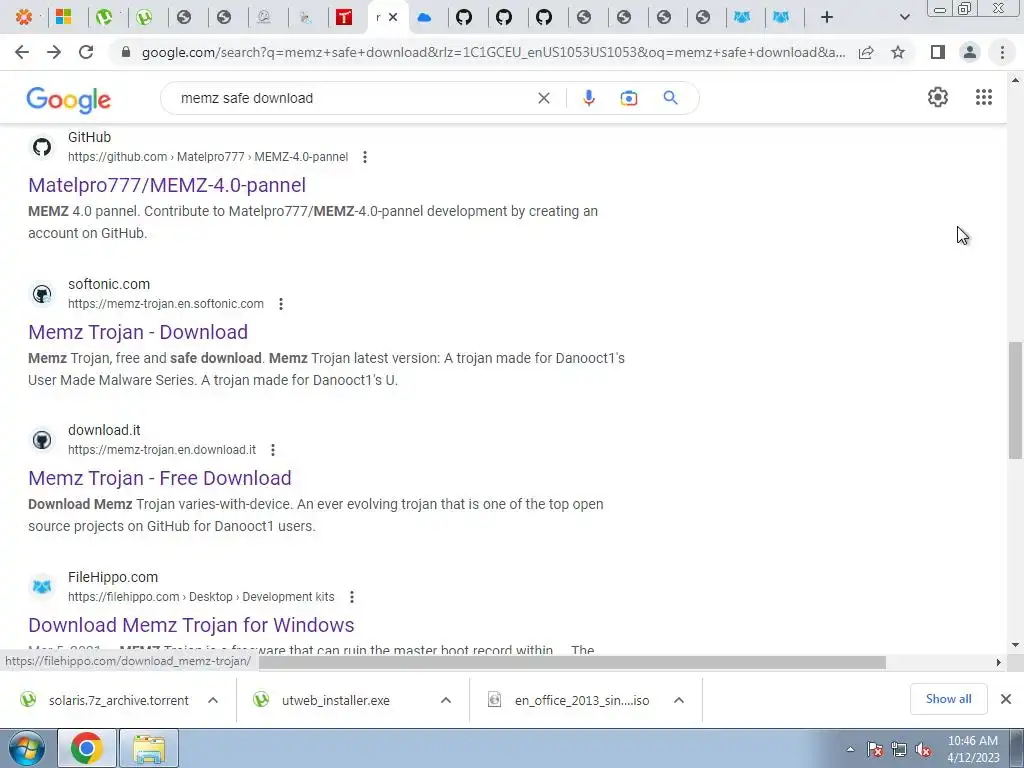Switch to the Microsoft logo tab
Image resolution: width=1024 pixels, height=768 pixels.
tap(63, 17)
